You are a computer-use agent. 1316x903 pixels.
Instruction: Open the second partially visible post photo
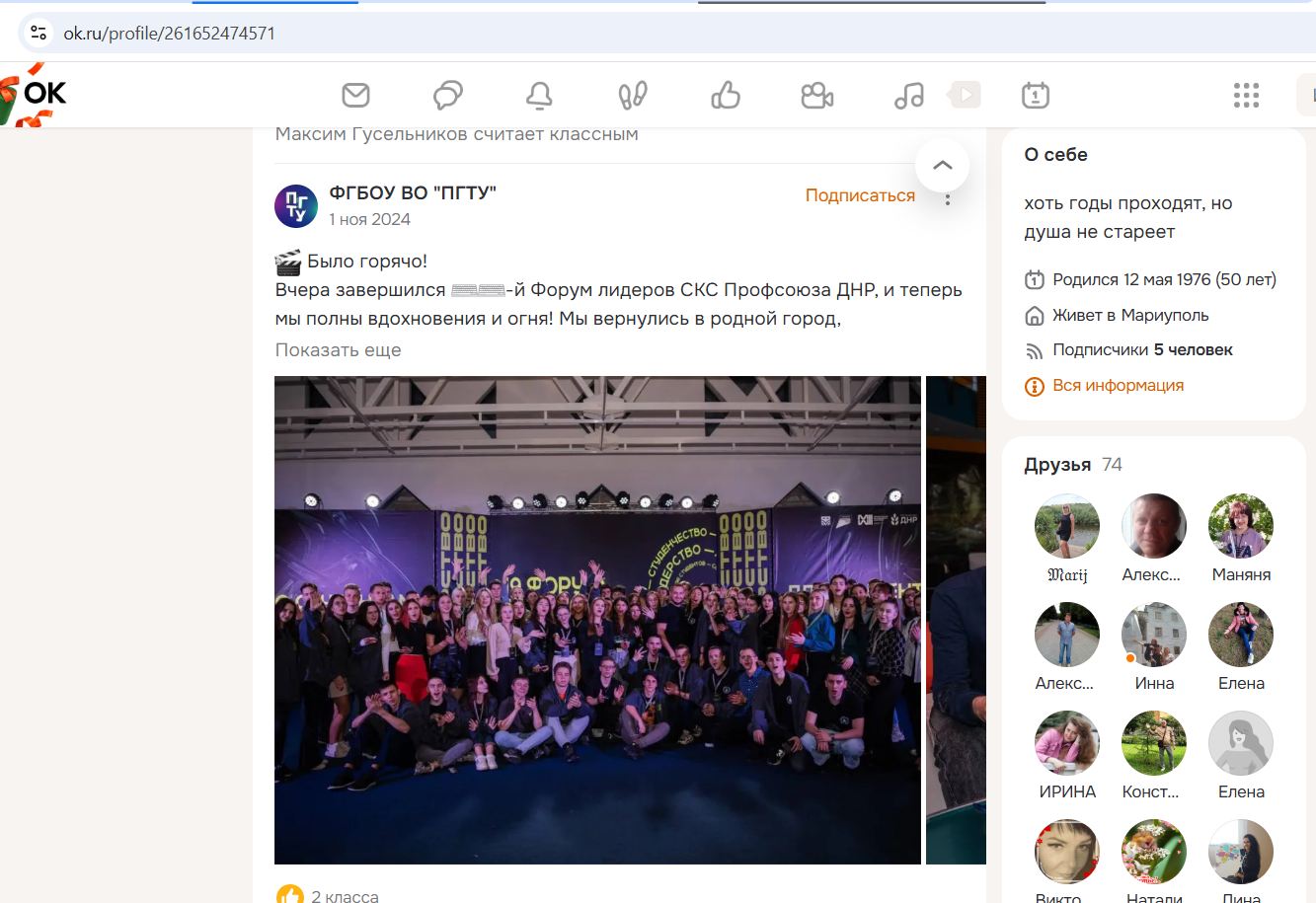coord(956,620)
